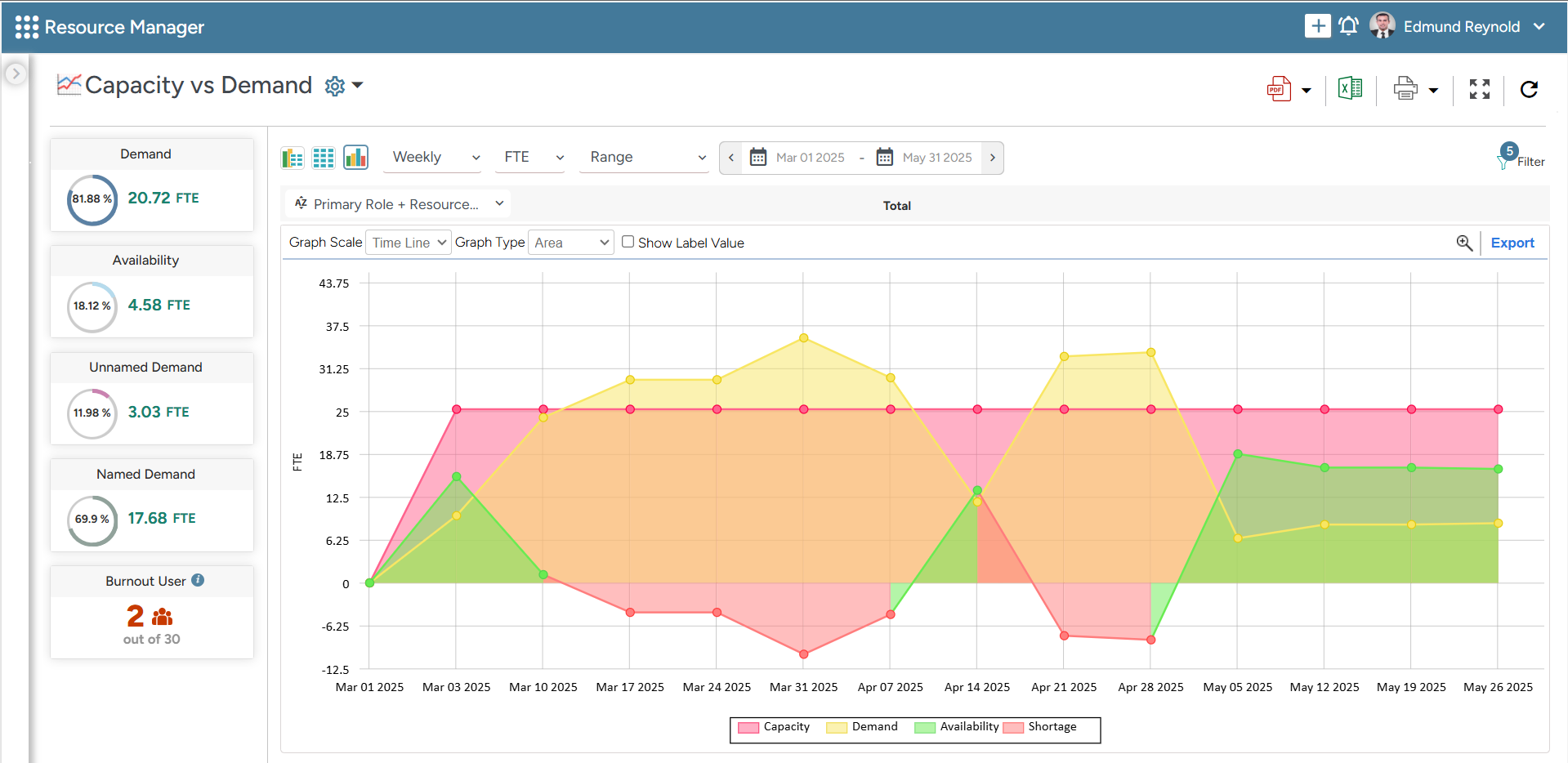This screenshot has width=1568, height=763.
Task: Enable Show Label Value checkbox
Action: point(628,242)
